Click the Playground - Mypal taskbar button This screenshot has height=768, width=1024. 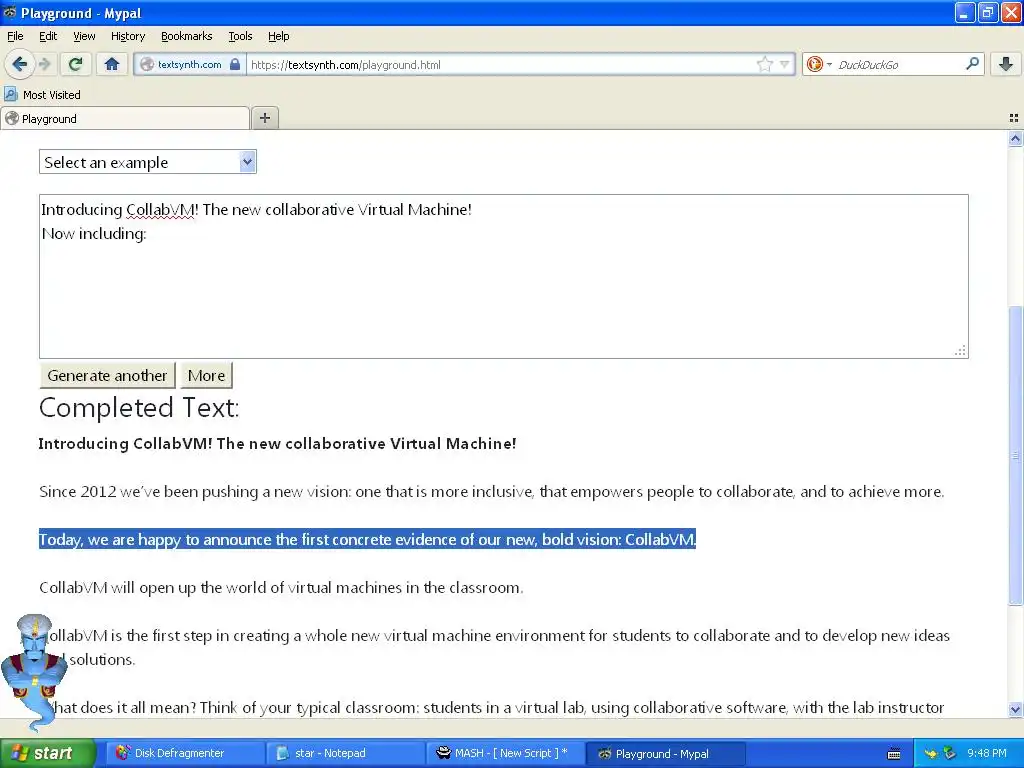tap(664, 754)
